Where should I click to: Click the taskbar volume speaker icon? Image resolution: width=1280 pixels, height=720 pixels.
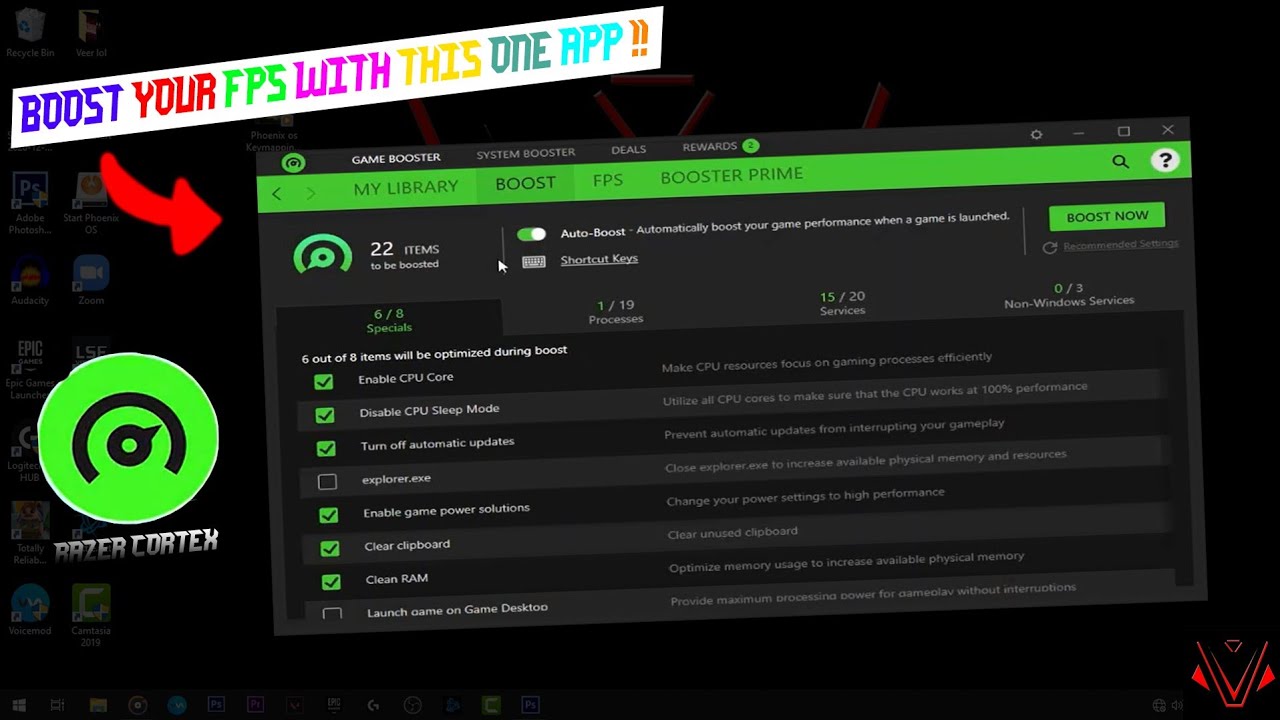click(x=1177, y=705)
